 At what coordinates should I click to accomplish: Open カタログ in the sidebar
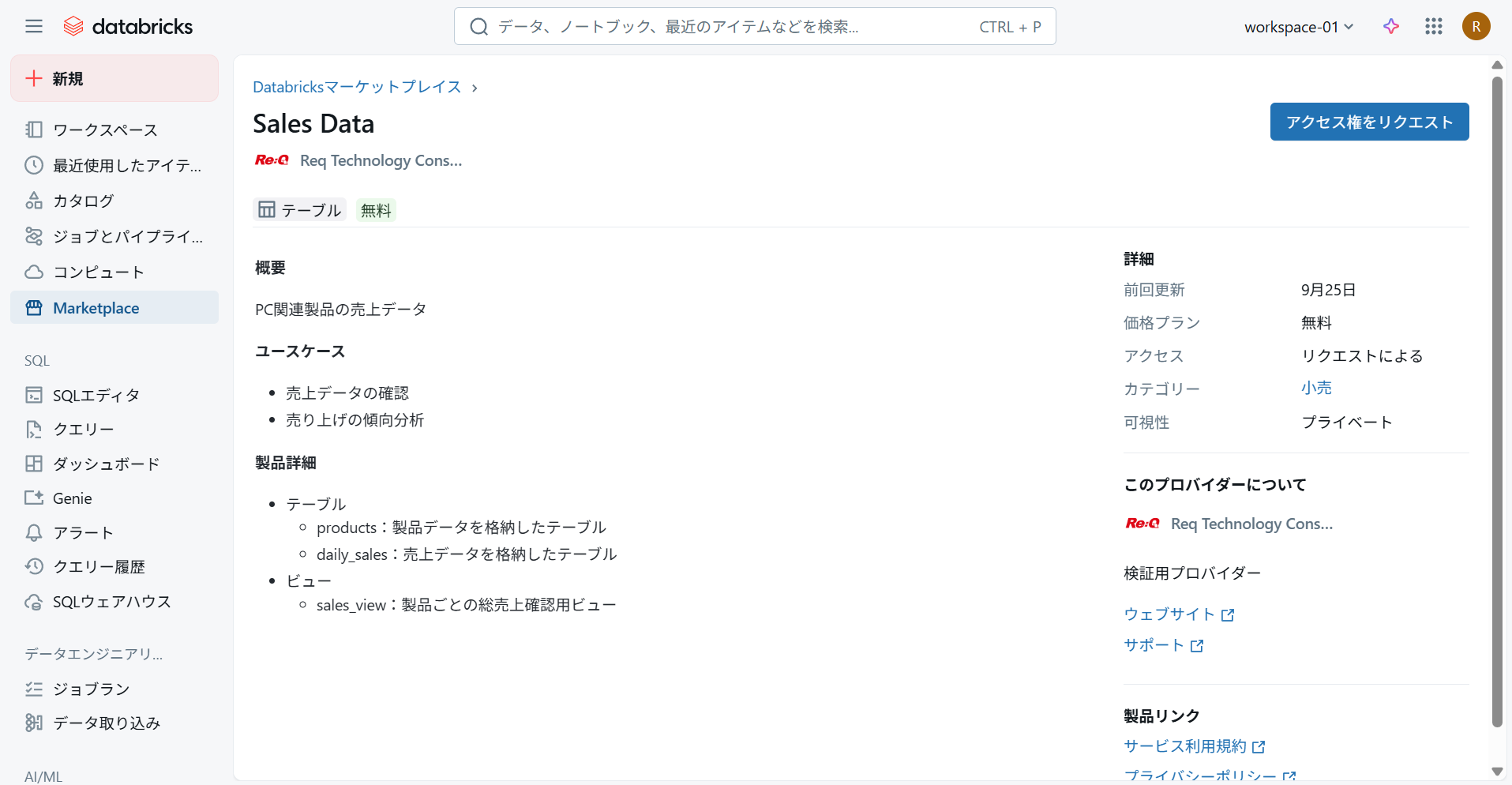pos(114,201)
